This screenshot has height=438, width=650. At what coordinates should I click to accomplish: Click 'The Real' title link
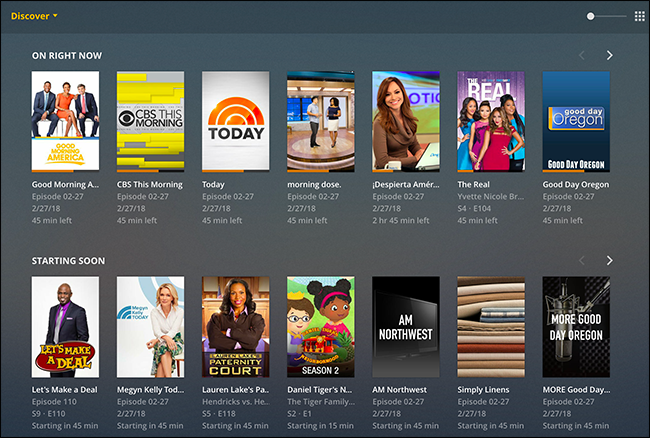point(473,185)
